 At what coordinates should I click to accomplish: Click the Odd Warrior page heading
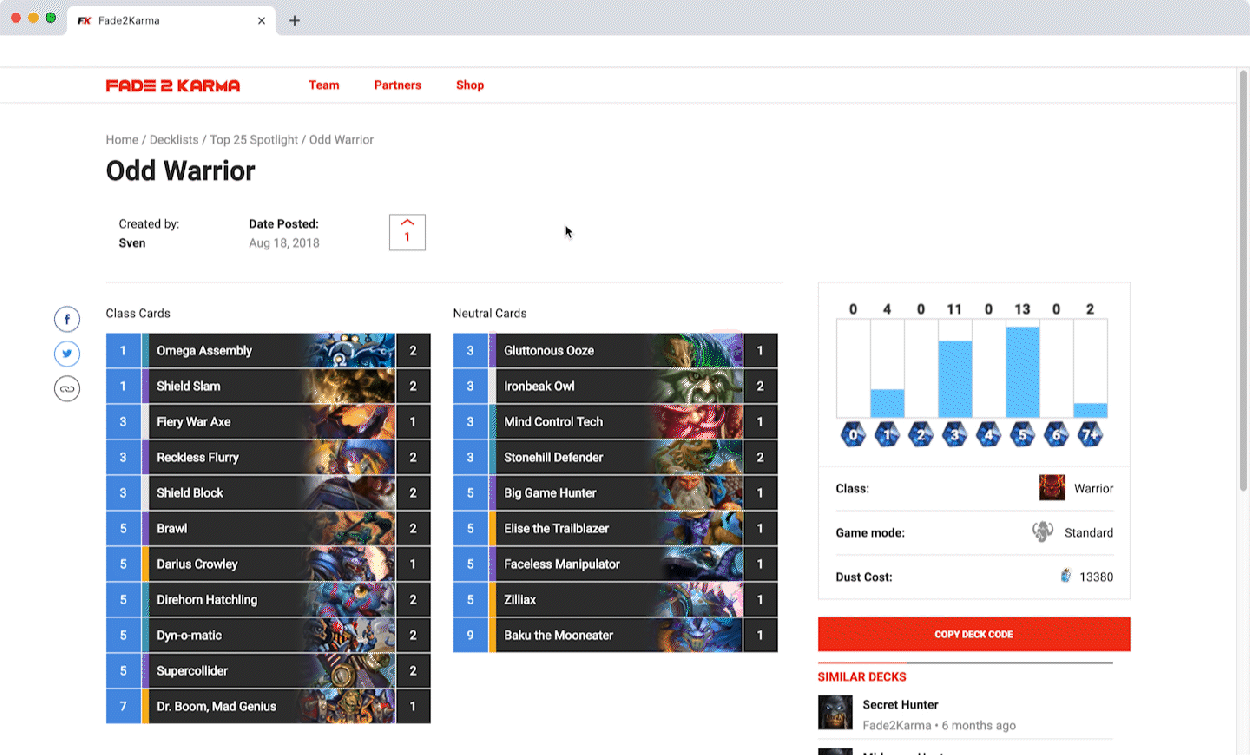(x=181, y=171)
